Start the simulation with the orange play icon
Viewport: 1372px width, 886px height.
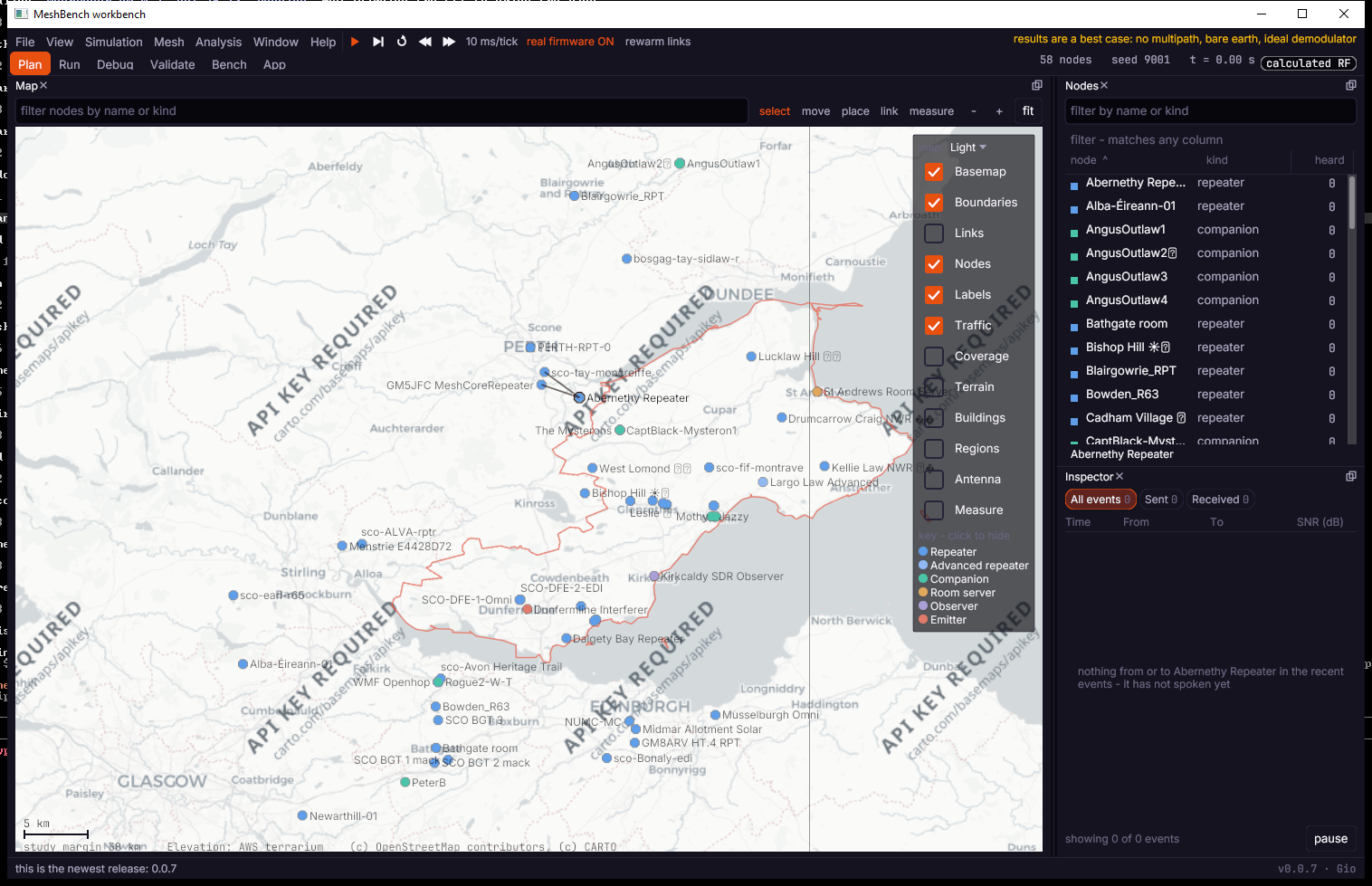(x=355, y=42)
